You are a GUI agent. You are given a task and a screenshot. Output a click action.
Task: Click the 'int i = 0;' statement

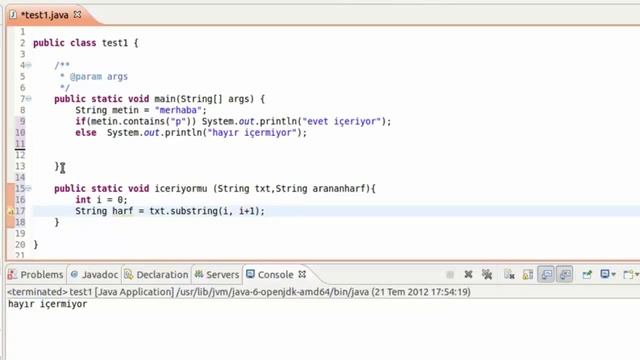[x=101, y=200]
